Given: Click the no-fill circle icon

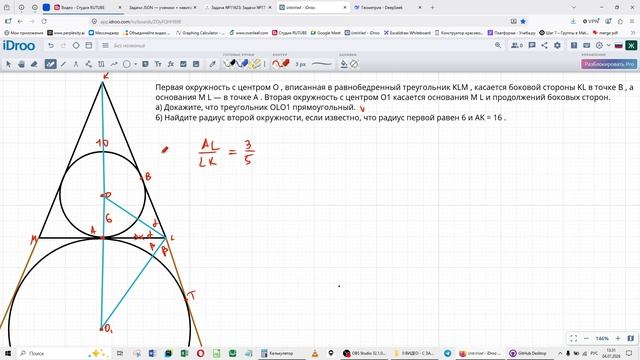Looking at the screenshot, I should [354, 64].
